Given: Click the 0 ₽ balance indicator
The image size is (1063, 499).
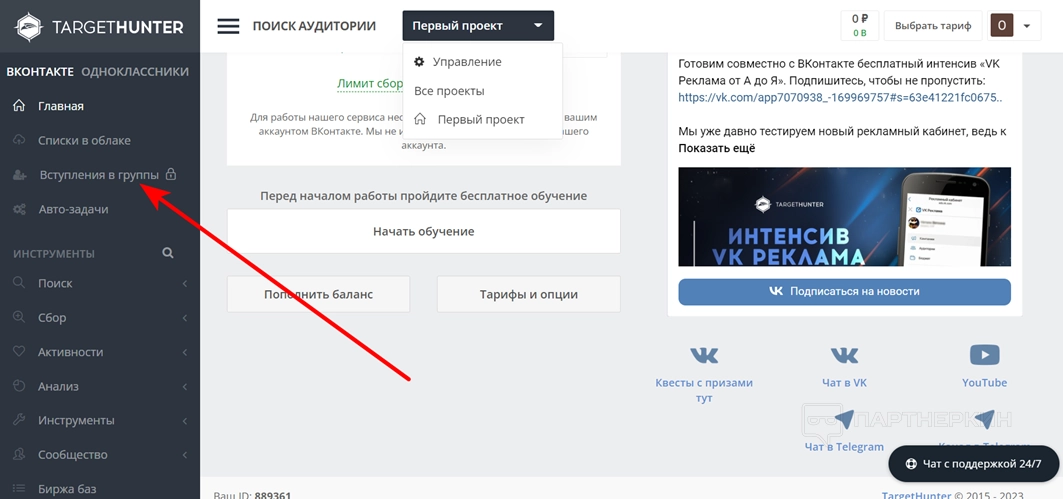Looking at the screenshot, I should point(860,26).
